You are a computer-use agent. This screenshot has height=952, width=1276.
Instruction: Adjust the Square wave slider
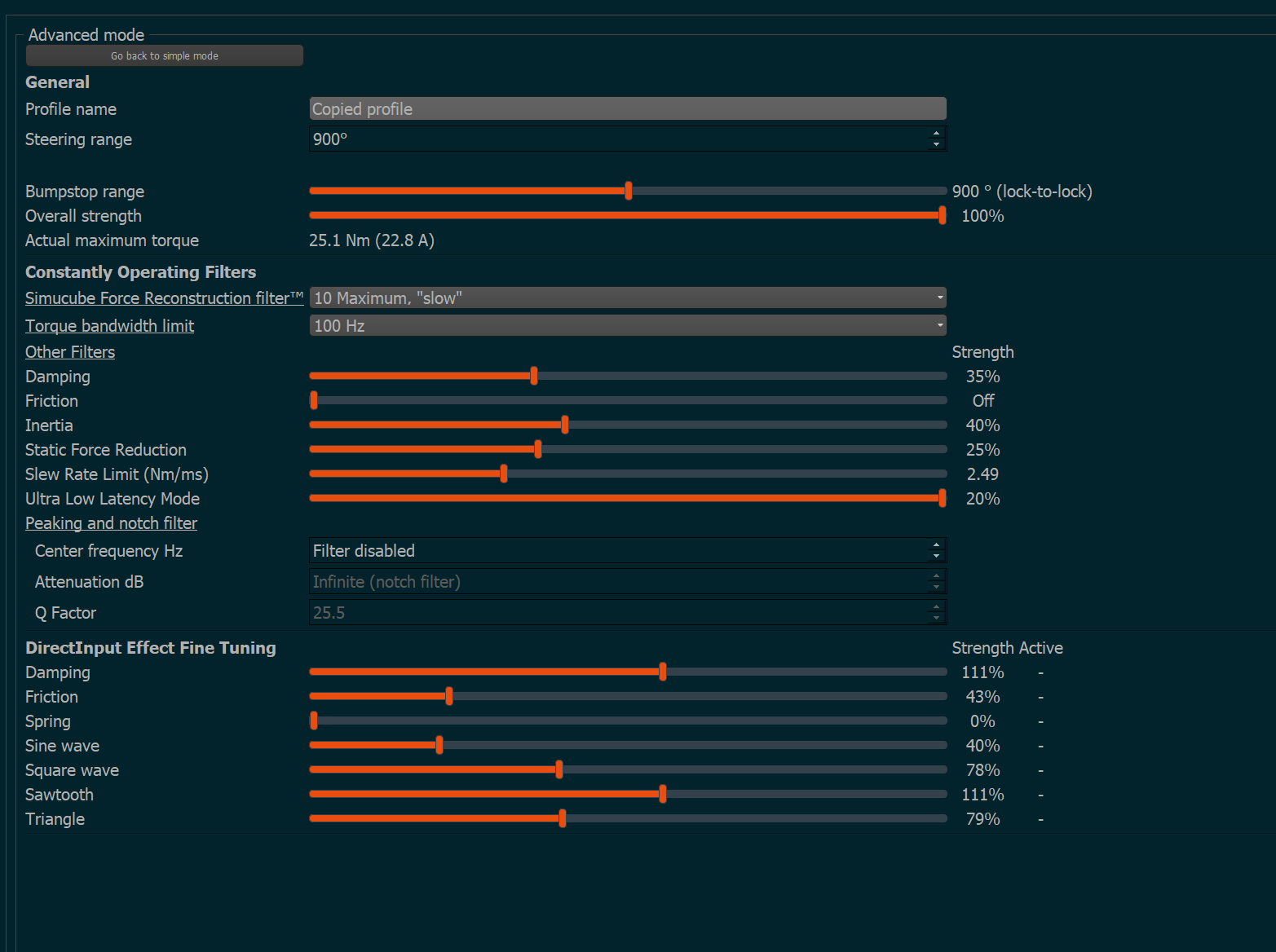[x=628, y=769]
